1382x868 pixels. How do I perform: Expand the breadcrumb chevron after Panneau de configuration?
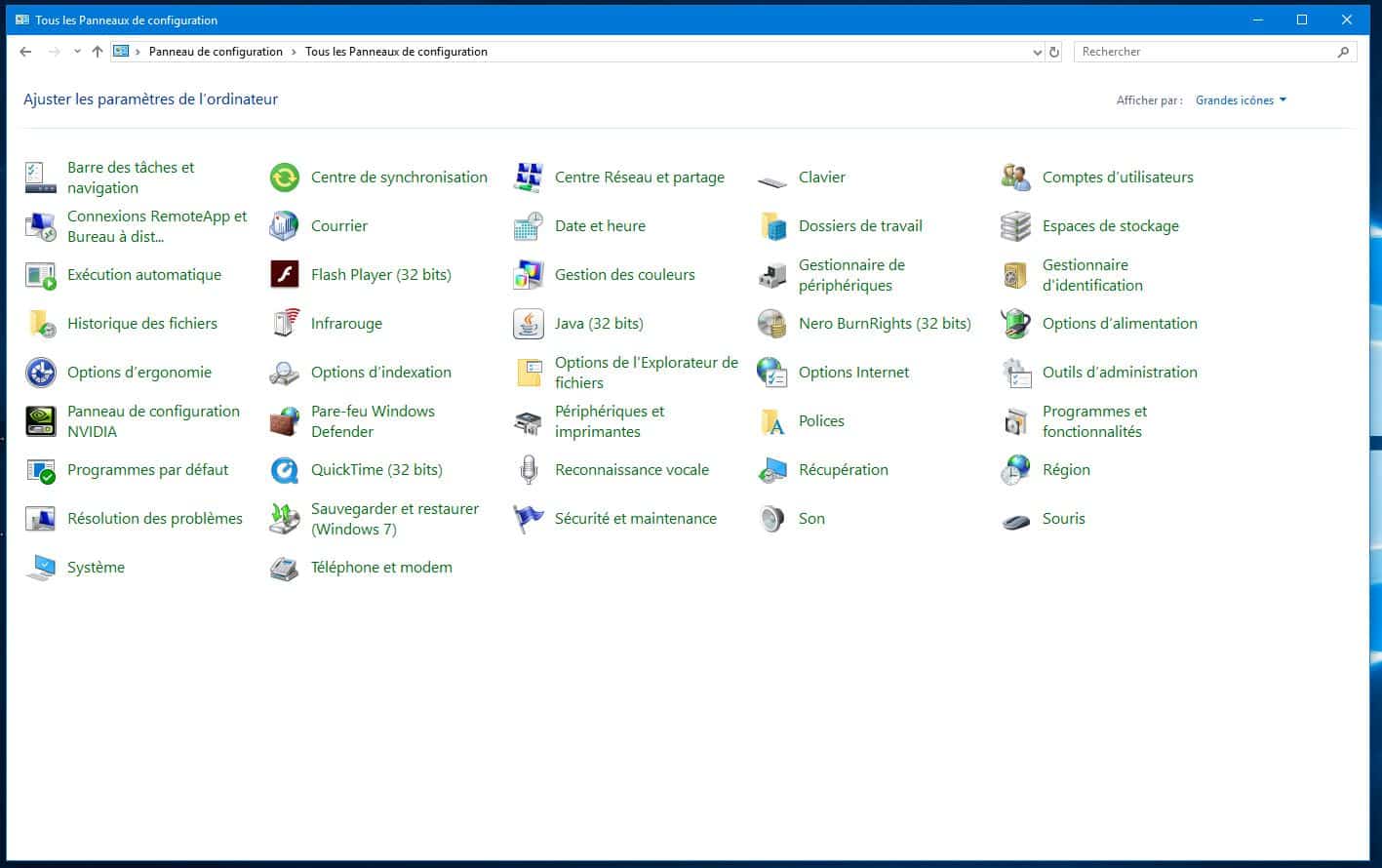pyautogui.click(x=292, y=52)
